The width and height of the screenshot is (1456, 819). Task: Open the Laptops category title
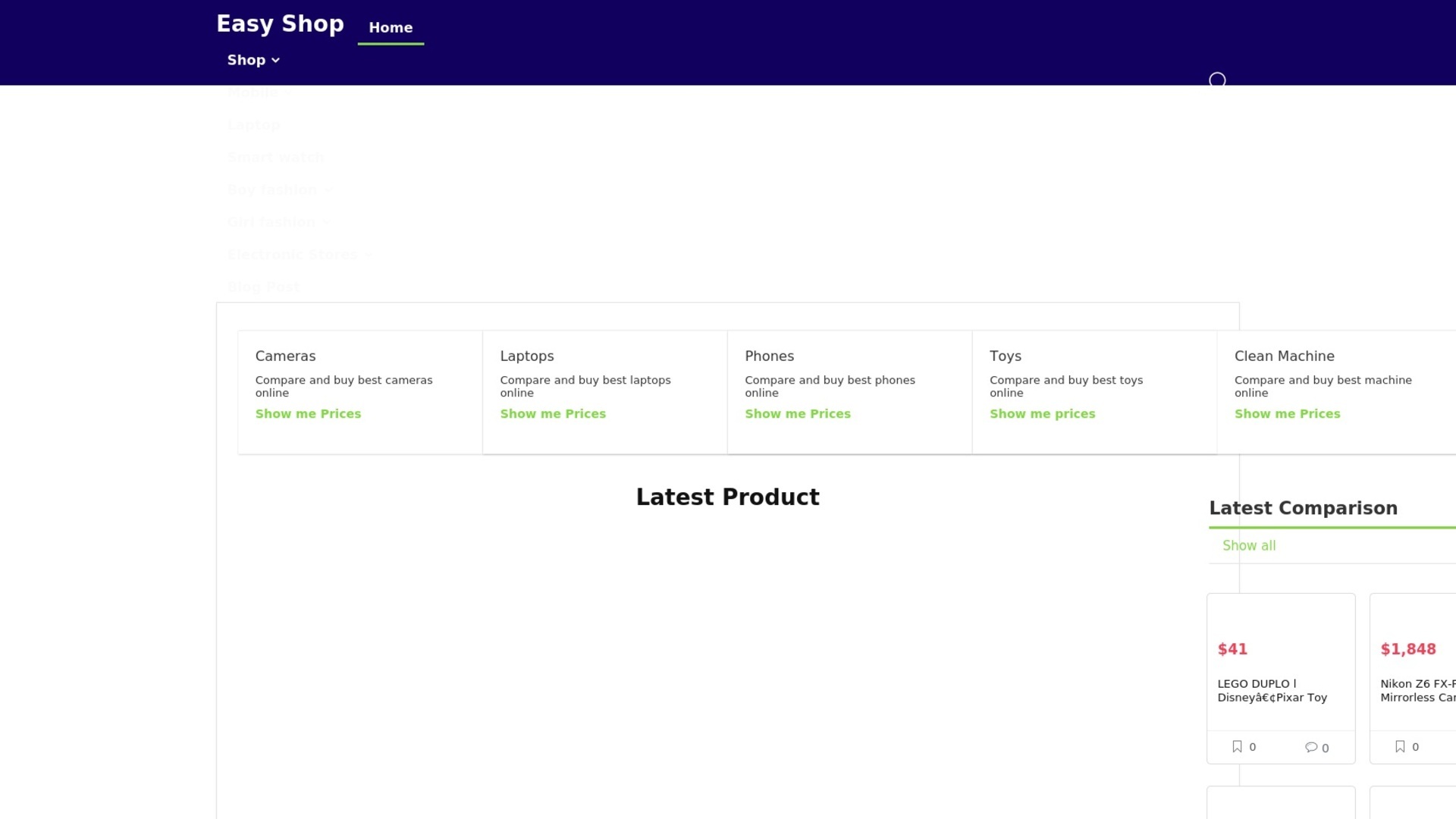point(527,356)
